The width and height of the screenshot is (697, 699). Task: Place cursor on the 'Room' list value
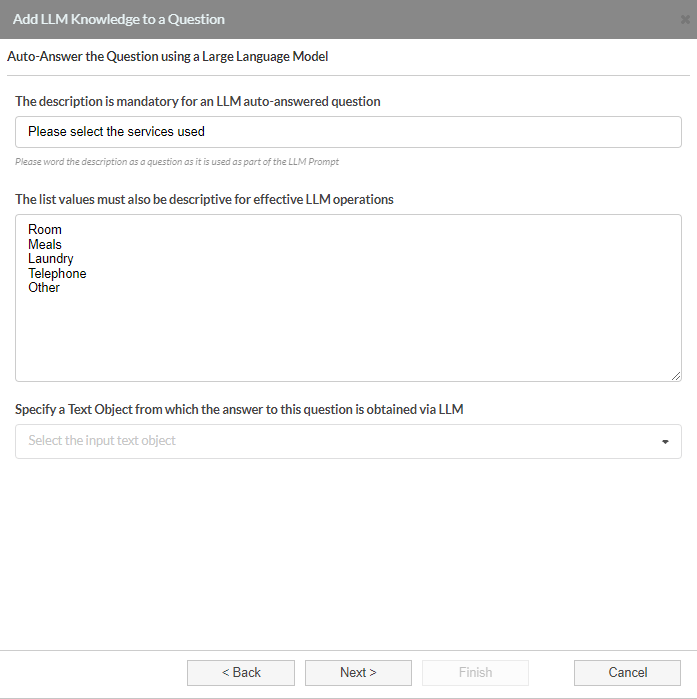45,230
